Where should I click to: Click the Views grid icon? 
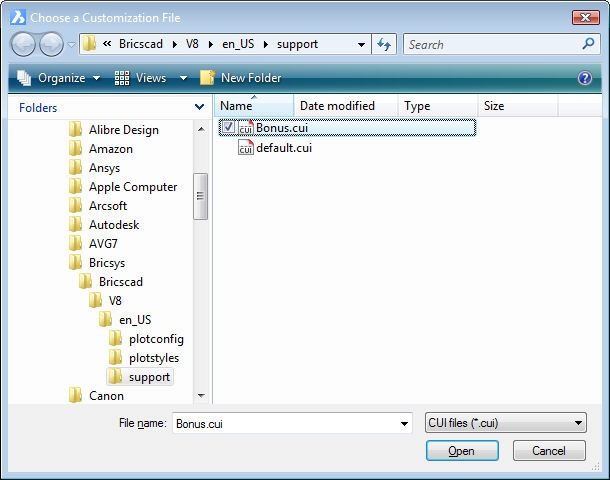point(122,78)
